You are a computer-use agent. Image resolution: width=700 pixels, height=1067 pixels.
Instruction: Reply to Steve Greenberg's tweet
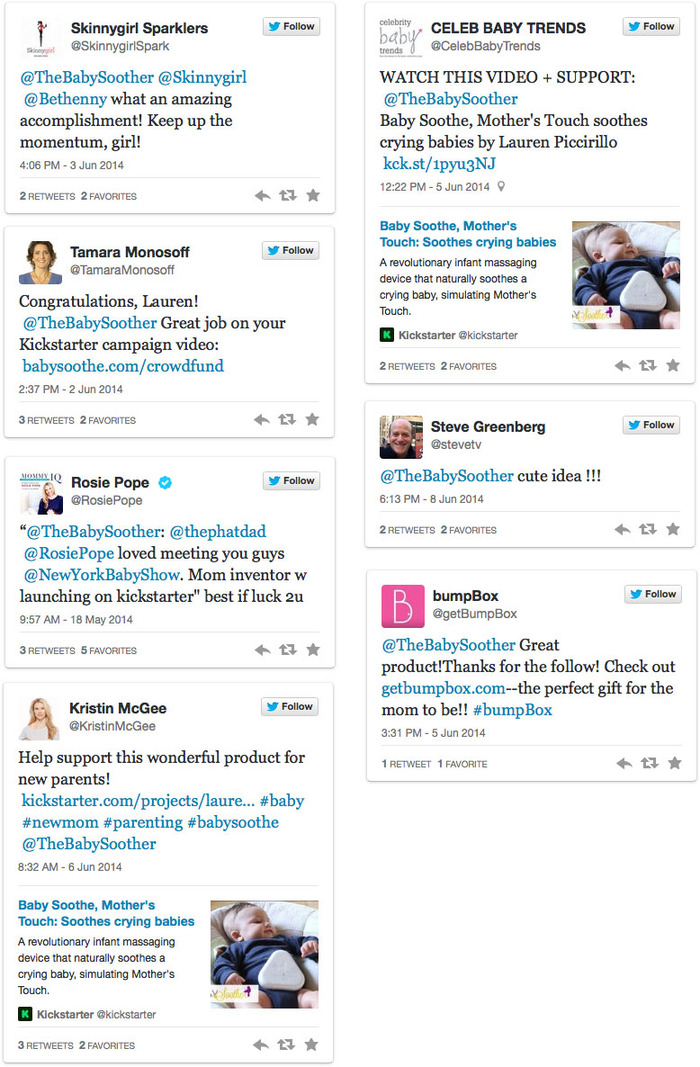click(622, 529)
